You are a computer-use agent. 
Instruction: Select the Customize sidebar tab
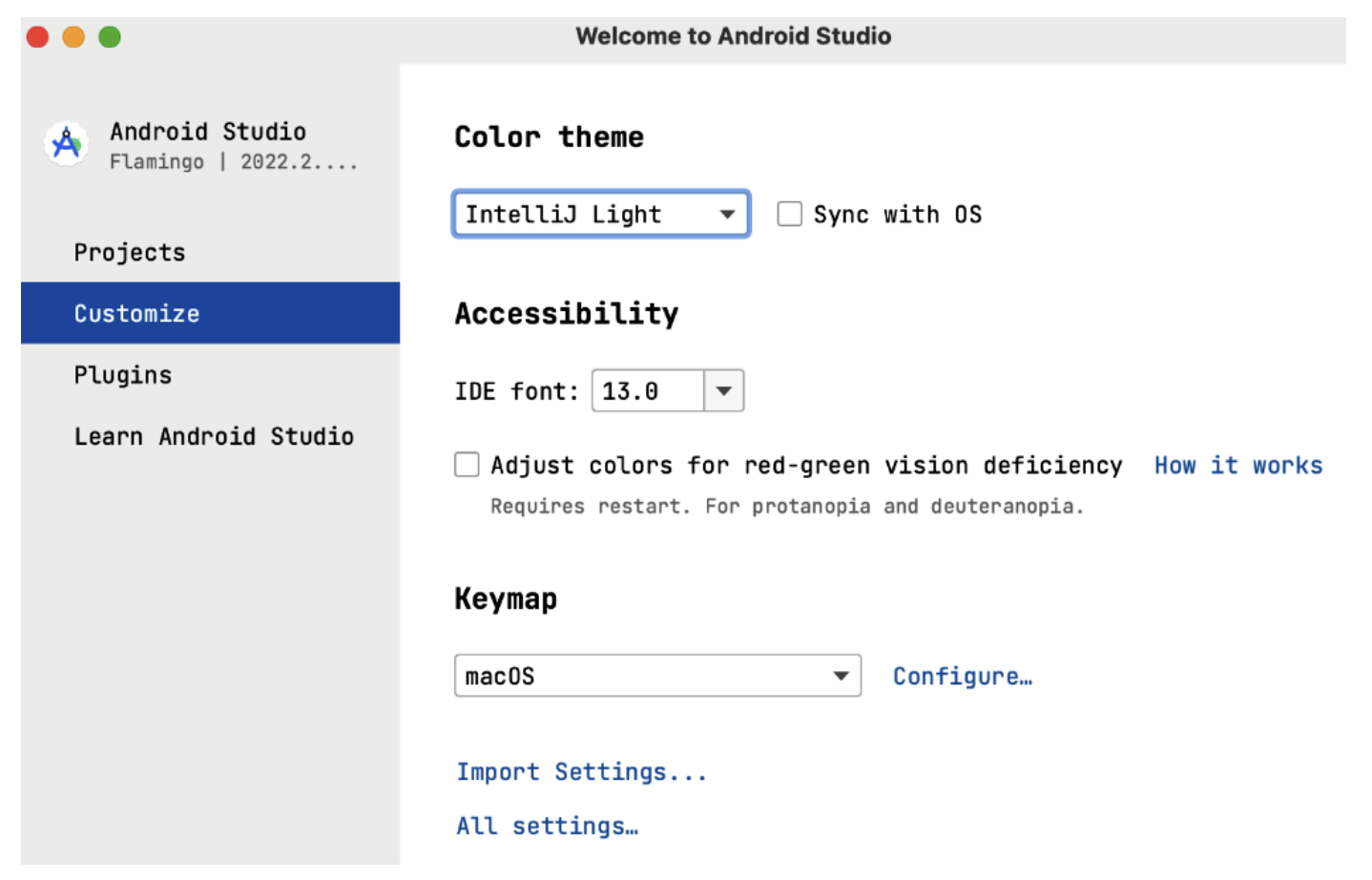coord(210,313)
